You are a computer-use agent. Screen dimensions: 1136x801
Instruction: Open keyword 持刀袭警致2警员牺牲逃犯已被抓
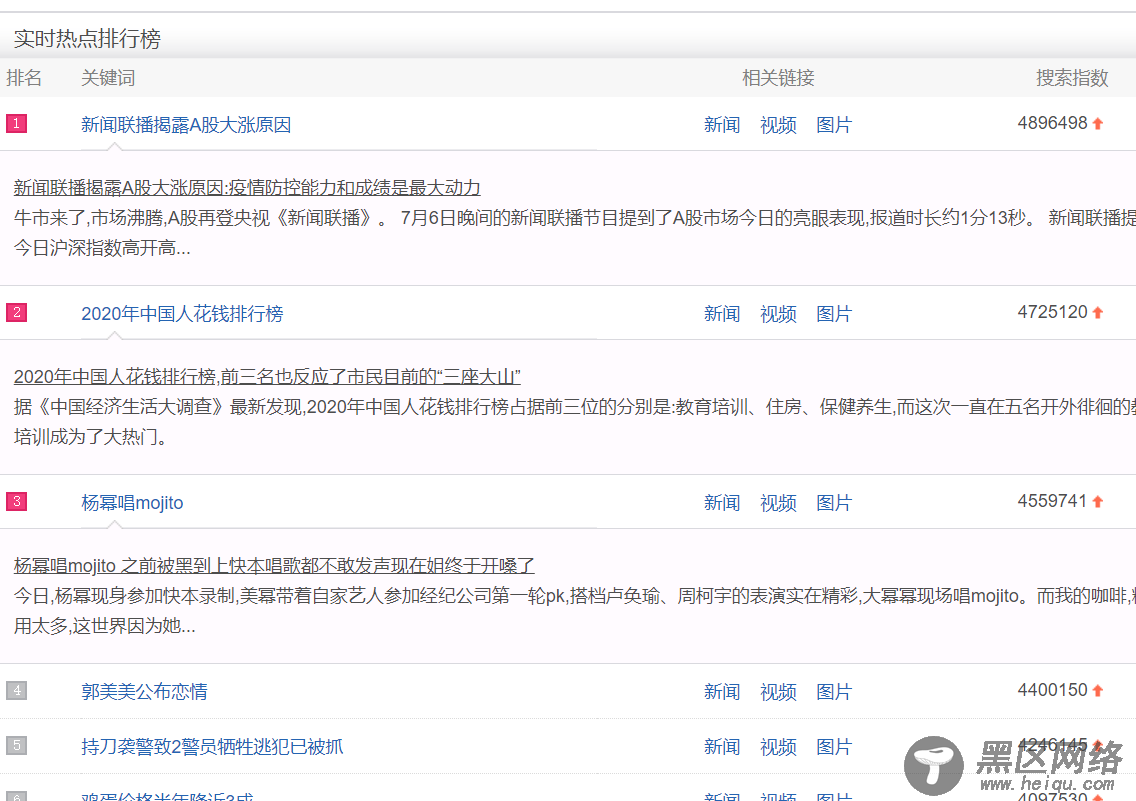(212, 747)
